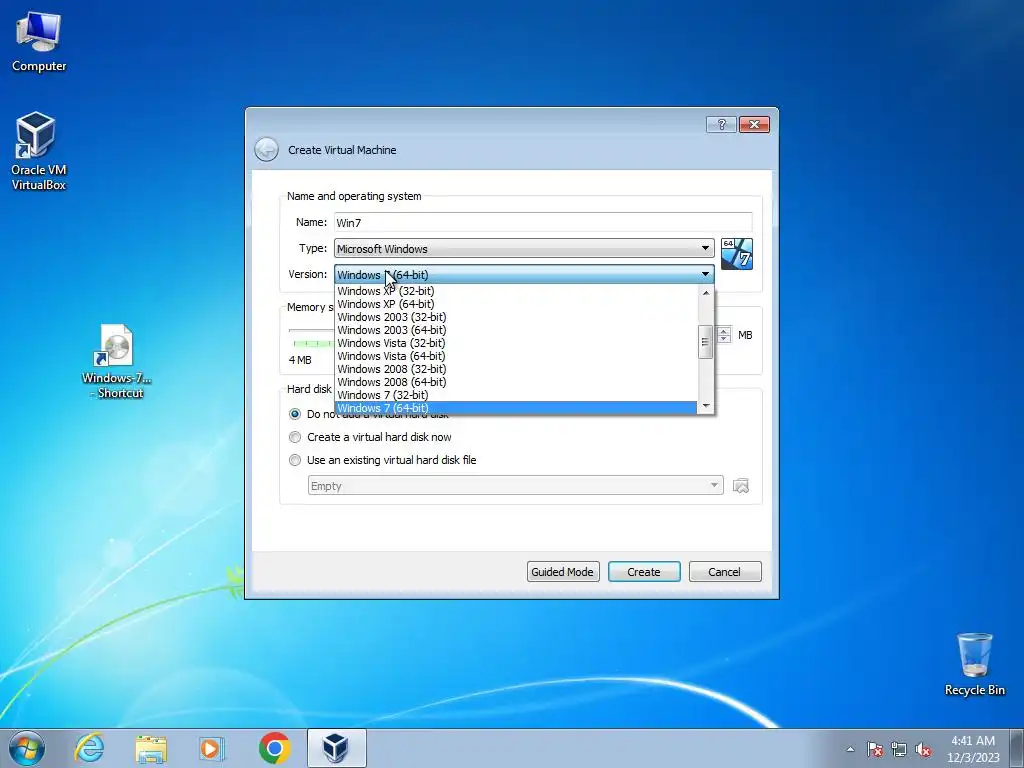Image resolution: width=1024 pixels, height=768 pixels.
Task: Pick Windows Vista (64-bit) option
Action: (x=516, y=356)
